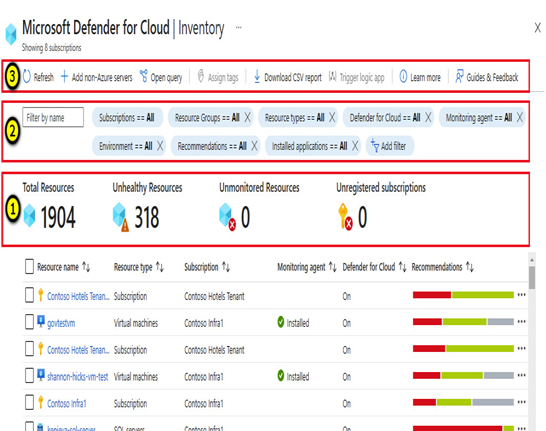
Task: Remove the Defender for Cloud filter with X
Action: [428, 117]
